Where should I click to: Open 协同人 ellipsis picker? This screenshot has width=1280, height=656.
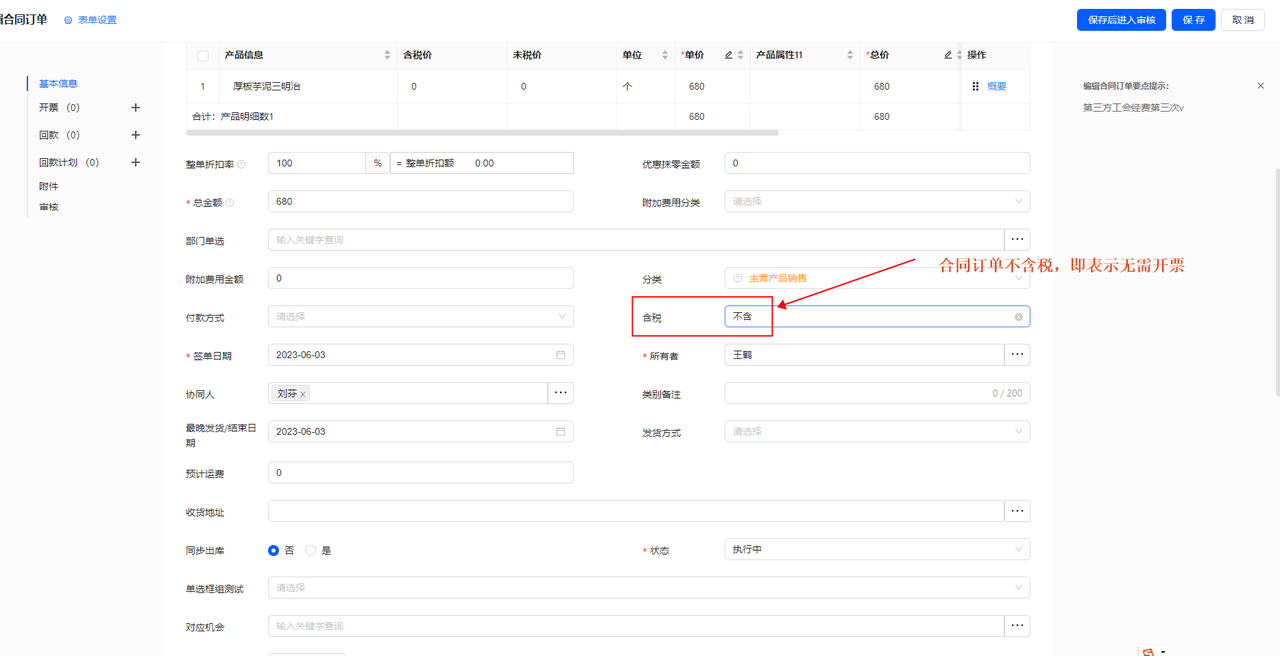click(x=561, y=393)
